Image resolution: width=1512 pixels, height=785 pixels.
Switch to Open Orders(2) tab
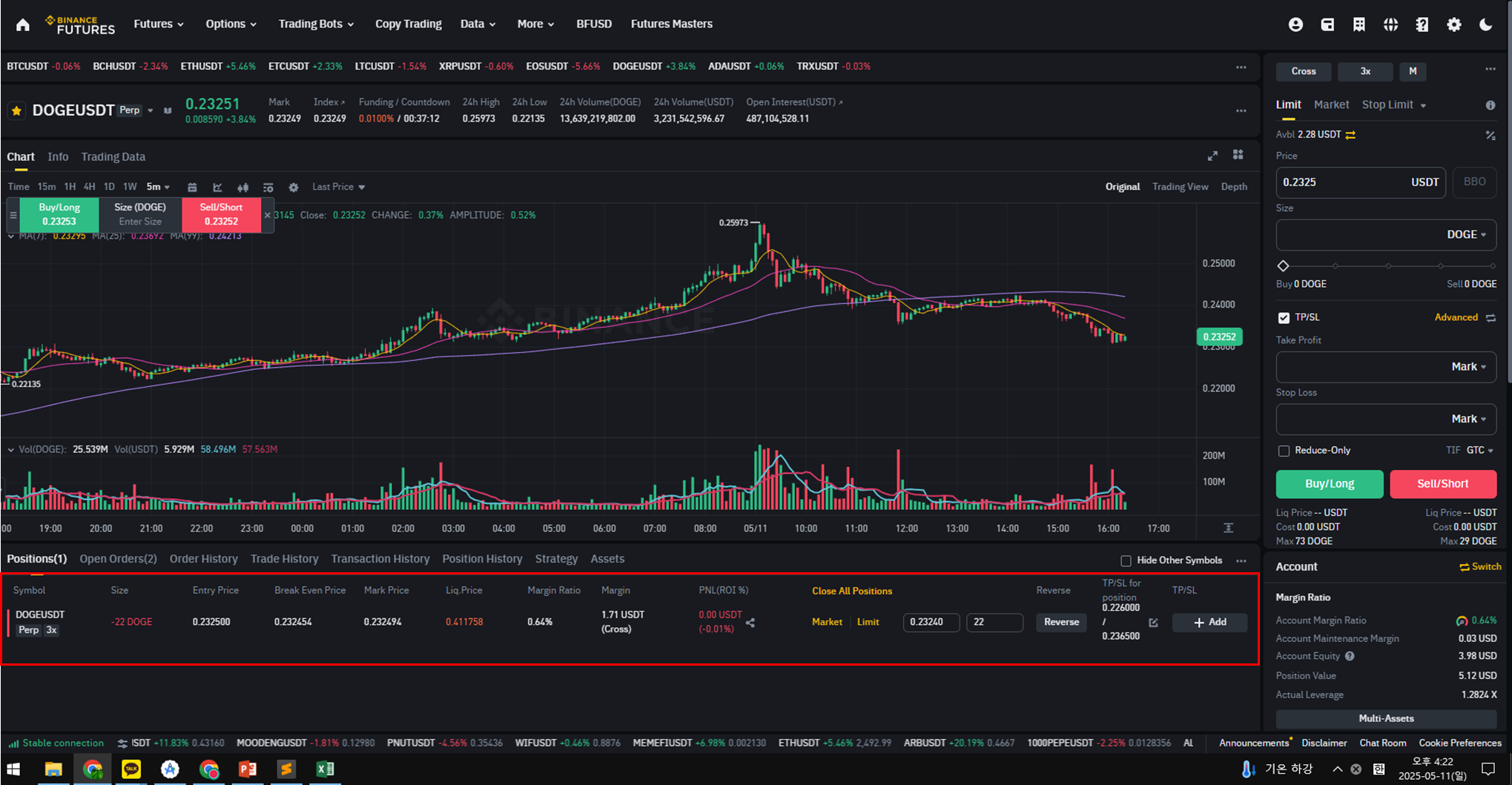point(118,559)
